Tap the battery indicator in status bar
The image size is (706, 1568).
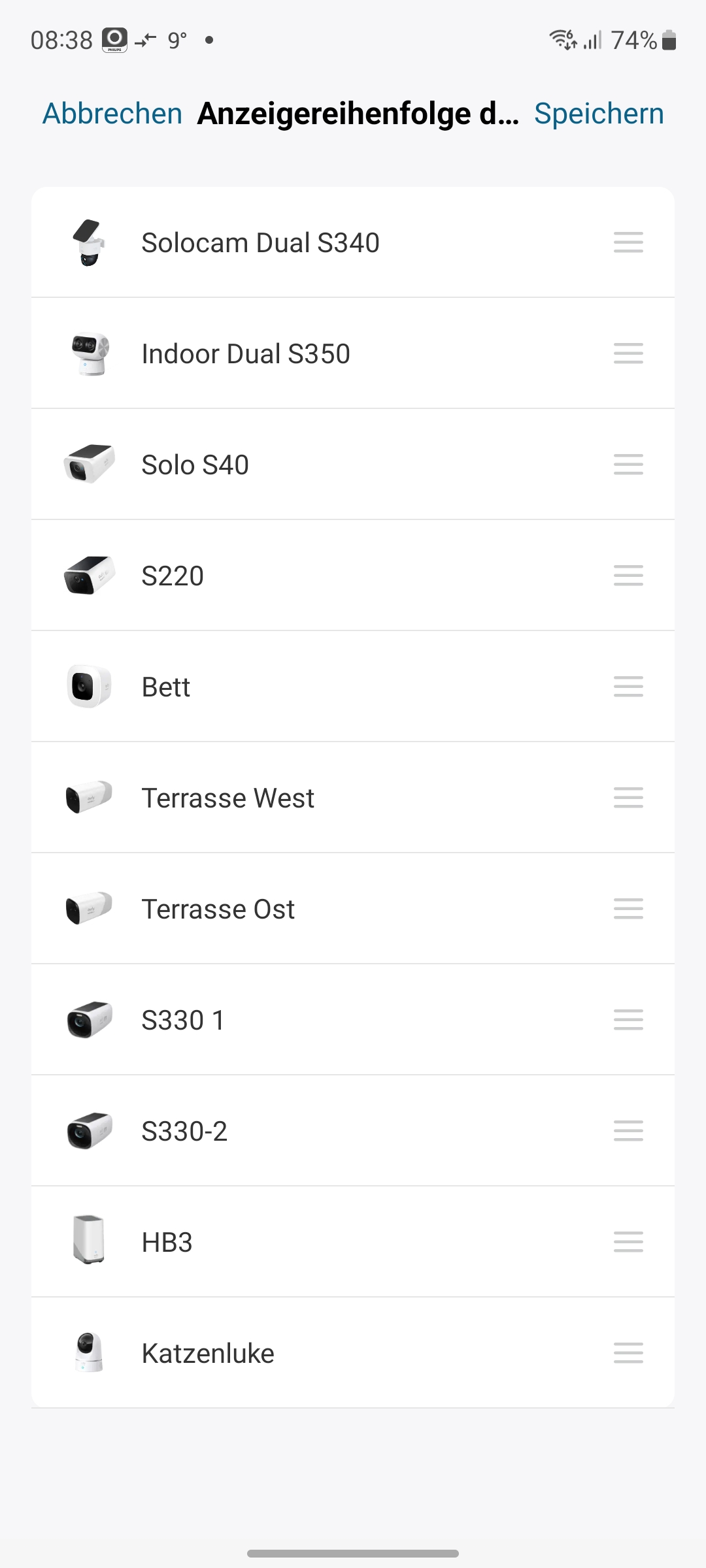[669, 41]
